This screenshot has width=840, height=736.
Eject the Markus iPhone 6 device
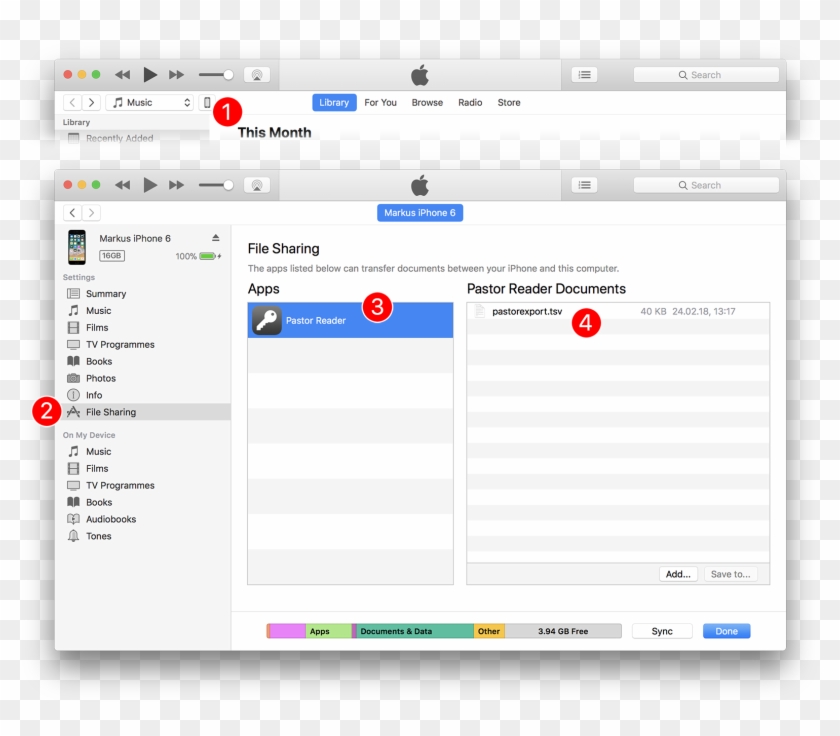(216, 238)
